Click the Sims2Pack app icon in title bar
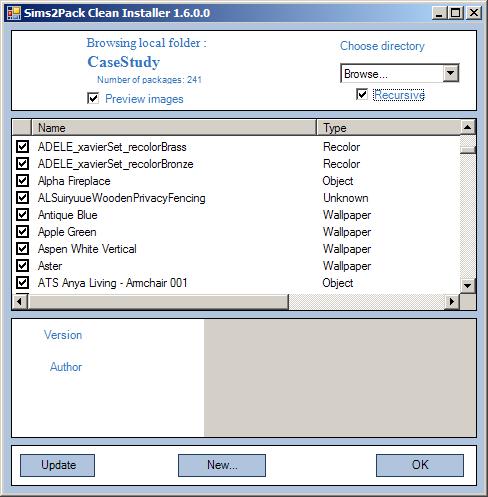Viewport: 488px width, 497px height. point(14,13)
